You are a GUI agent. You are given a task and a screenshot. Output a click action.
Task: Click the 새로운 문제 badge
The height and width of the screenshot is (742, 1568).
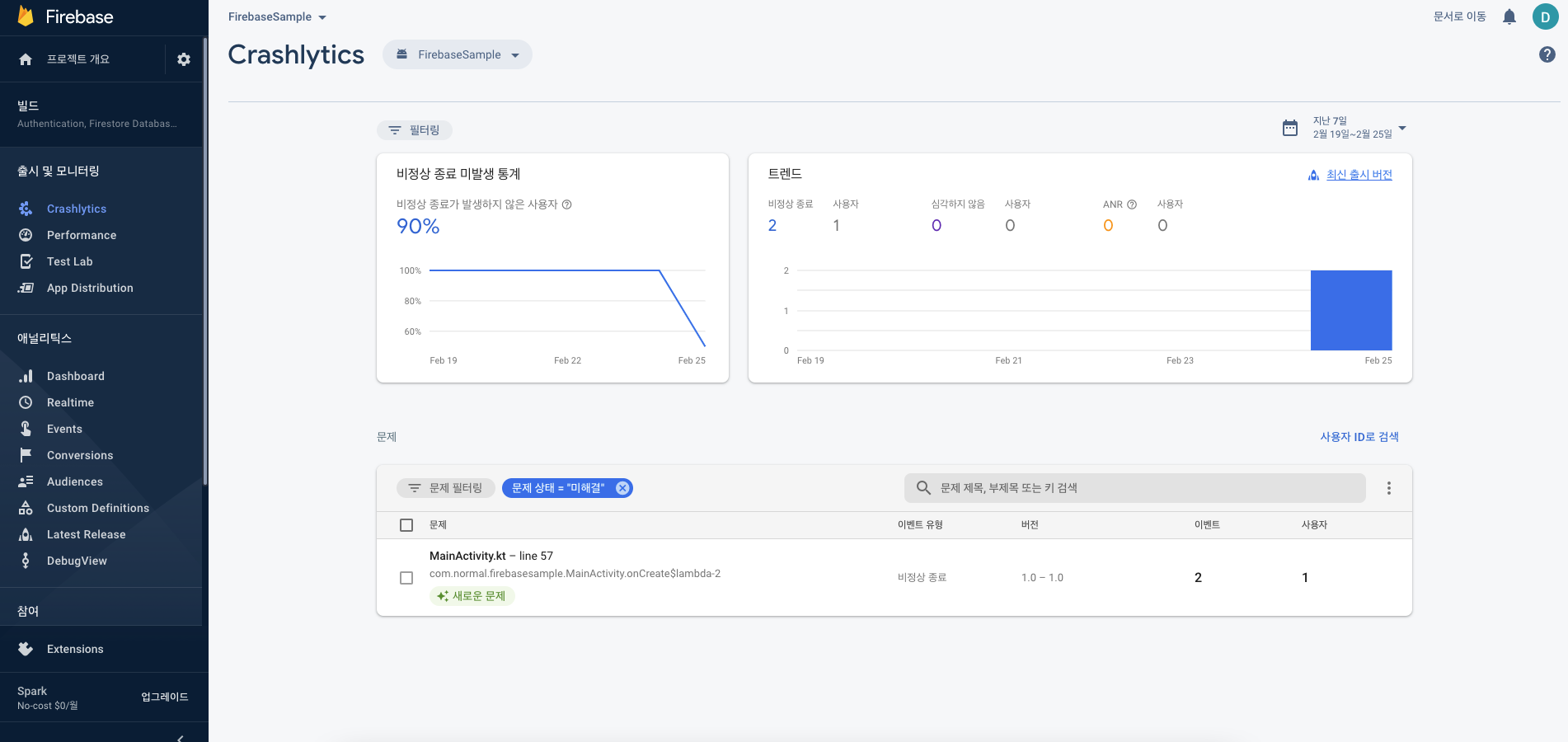[x=472, y=596]
